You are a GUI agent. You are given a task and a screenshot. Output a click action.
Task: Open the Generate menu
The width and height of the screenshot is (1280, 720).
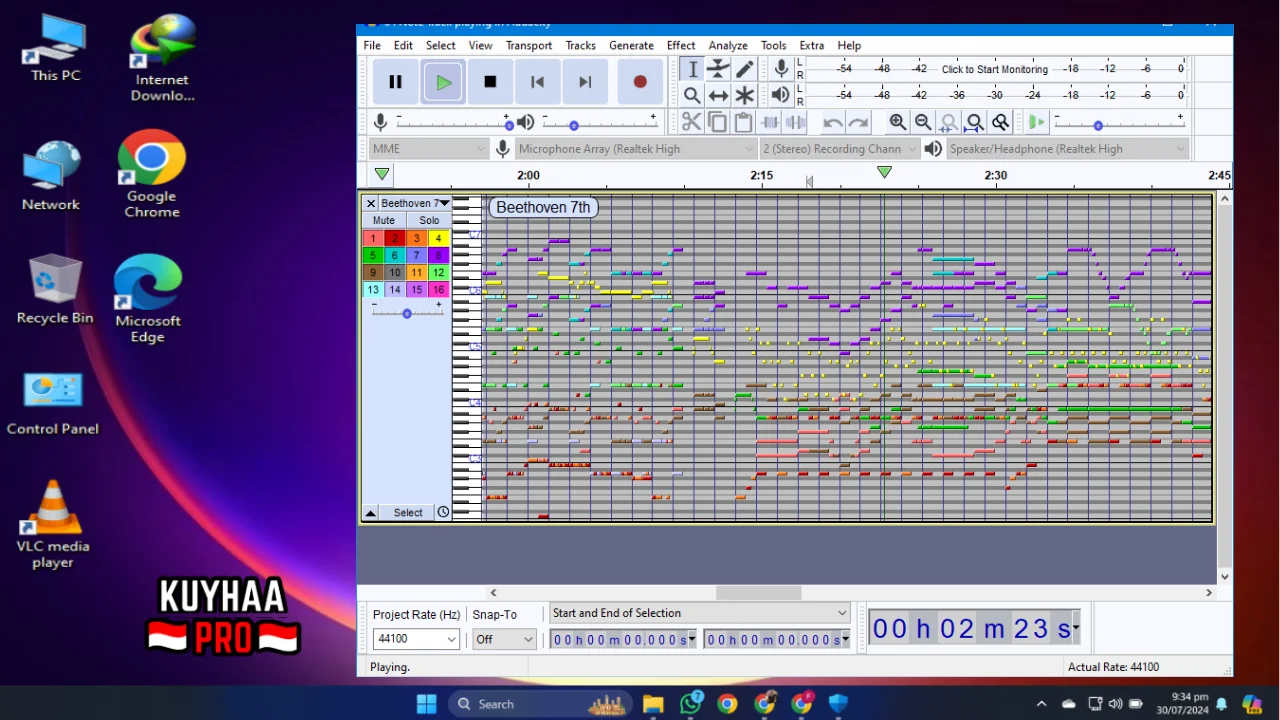point(631,45)
